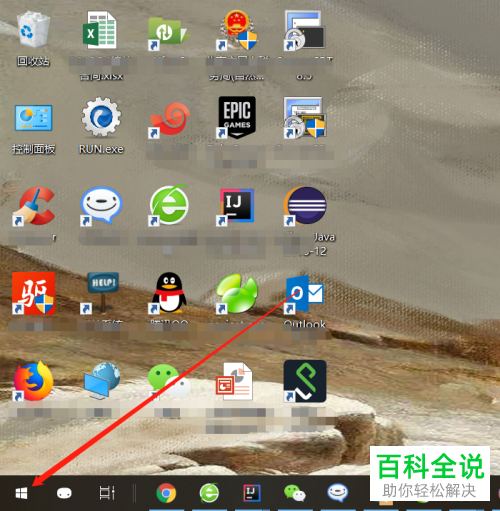The height and width of the screenshot is (511, 500).
Task: Open the network globe monitor icon
Action: click(102, 381)
